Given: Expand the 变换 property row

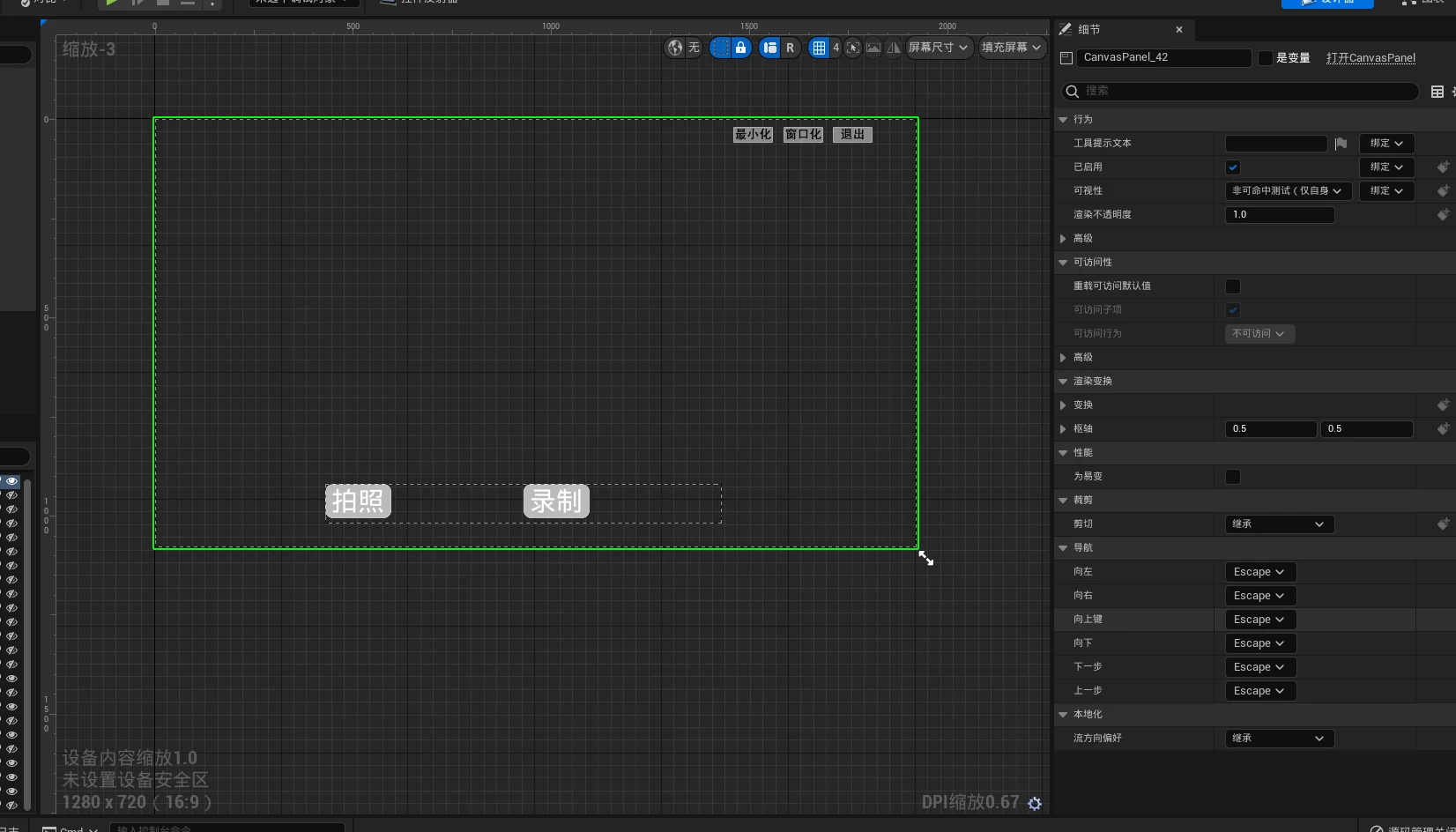Looking at the screenshot, I should pos(1063,405).
